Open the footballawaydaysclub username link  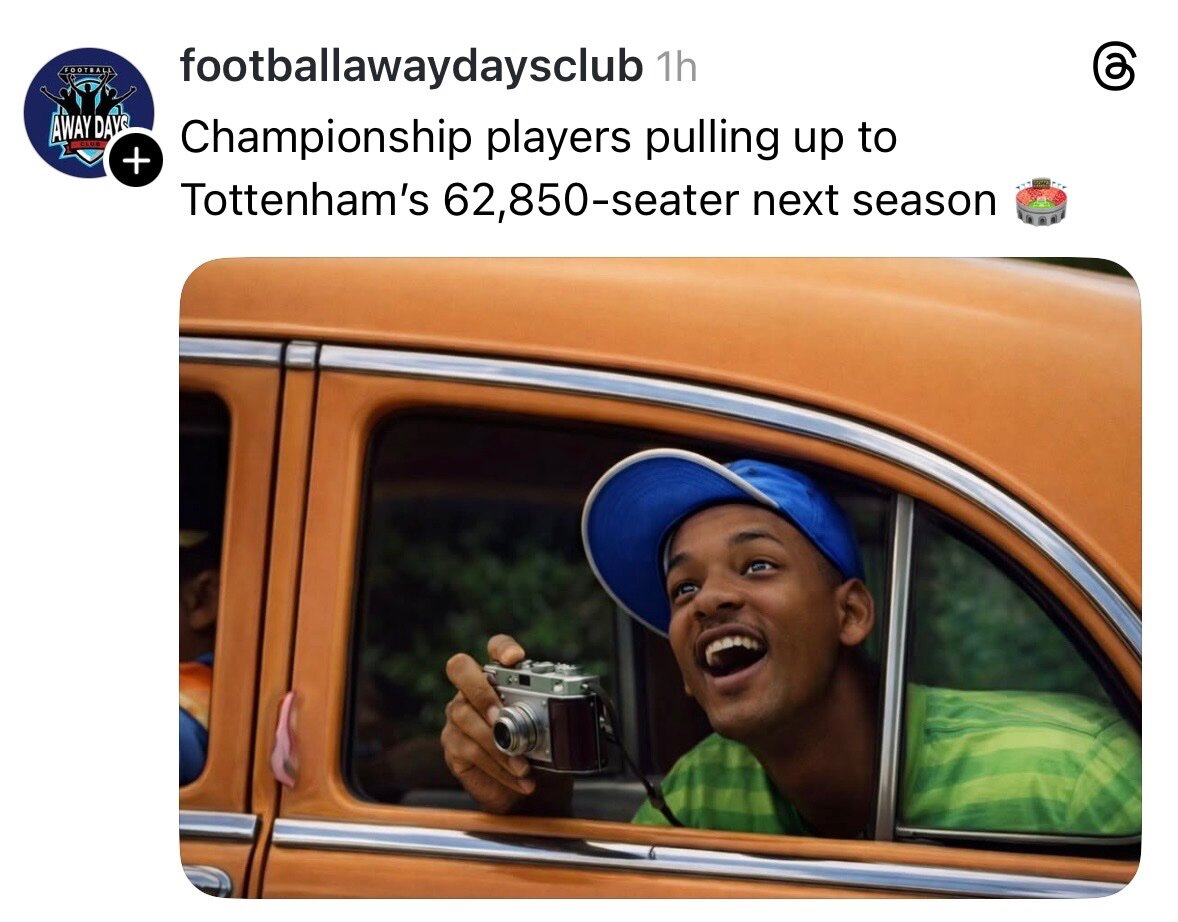pos(411,66)
